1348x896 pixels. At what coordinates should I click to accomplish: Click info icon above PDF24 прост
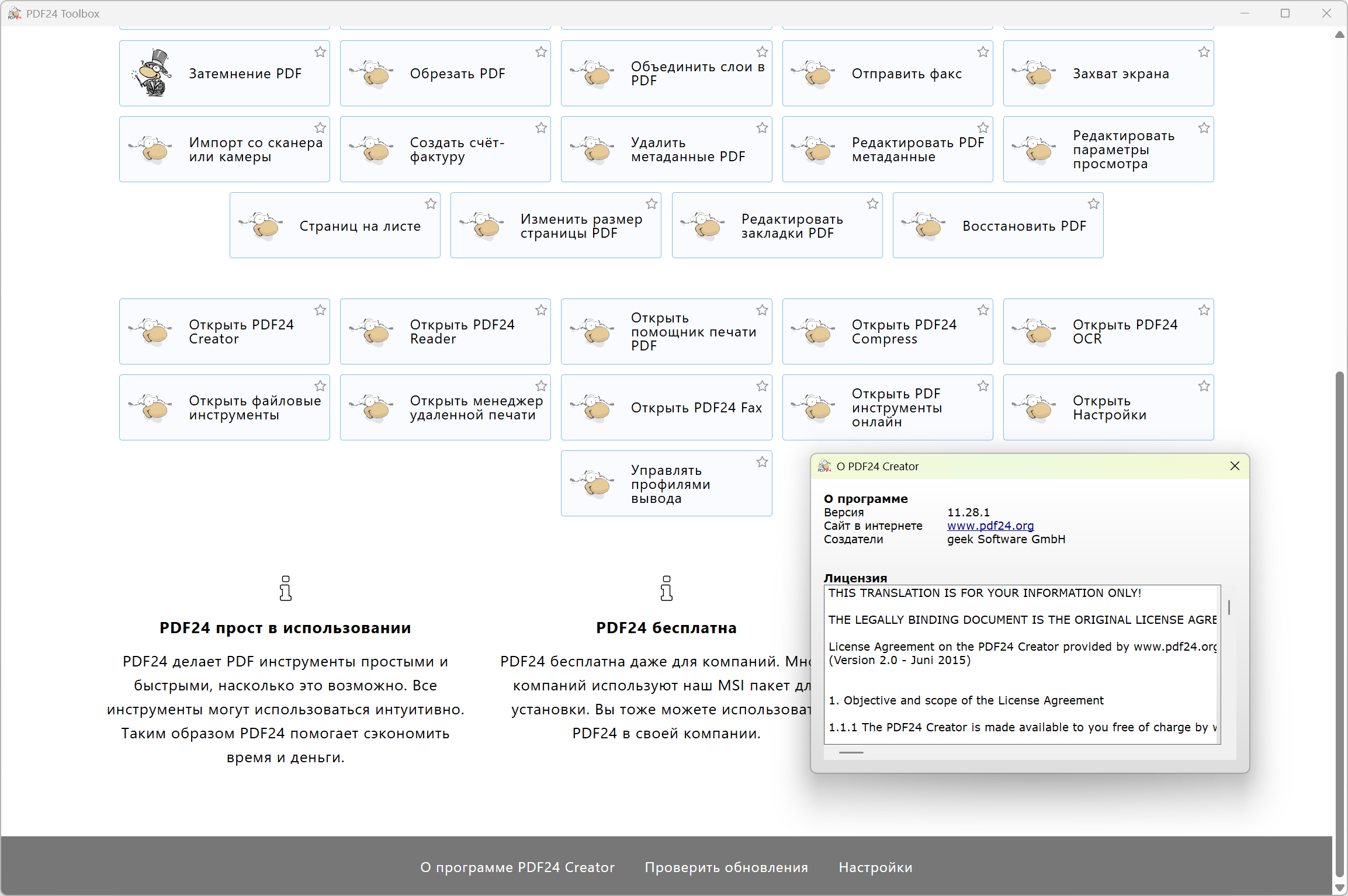click(x=285, y=588)
